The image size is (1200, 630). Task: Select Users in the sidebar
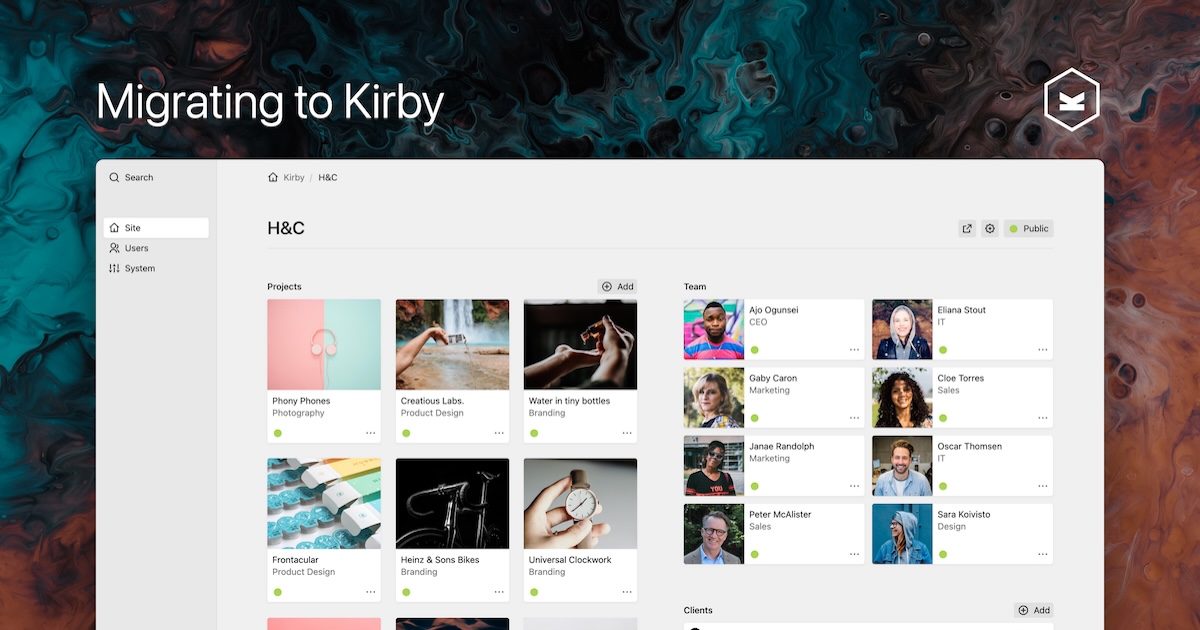(131, 247)
